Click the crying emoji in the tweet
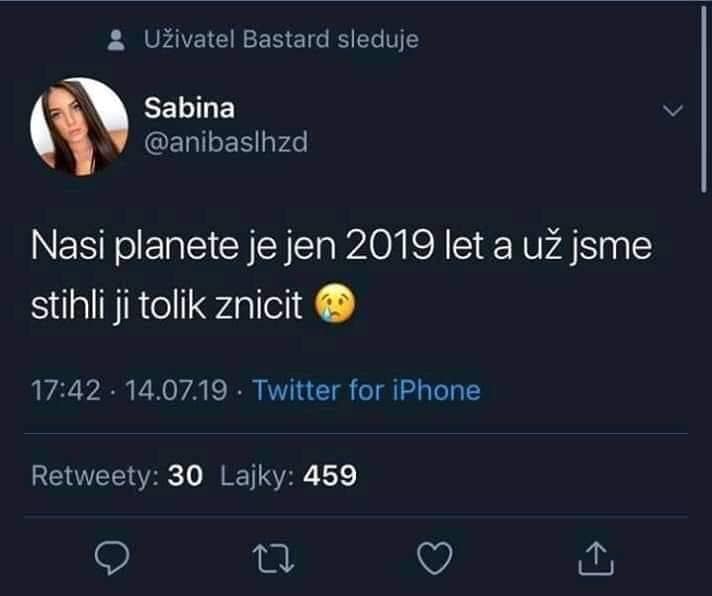 [x=335, y=303]
